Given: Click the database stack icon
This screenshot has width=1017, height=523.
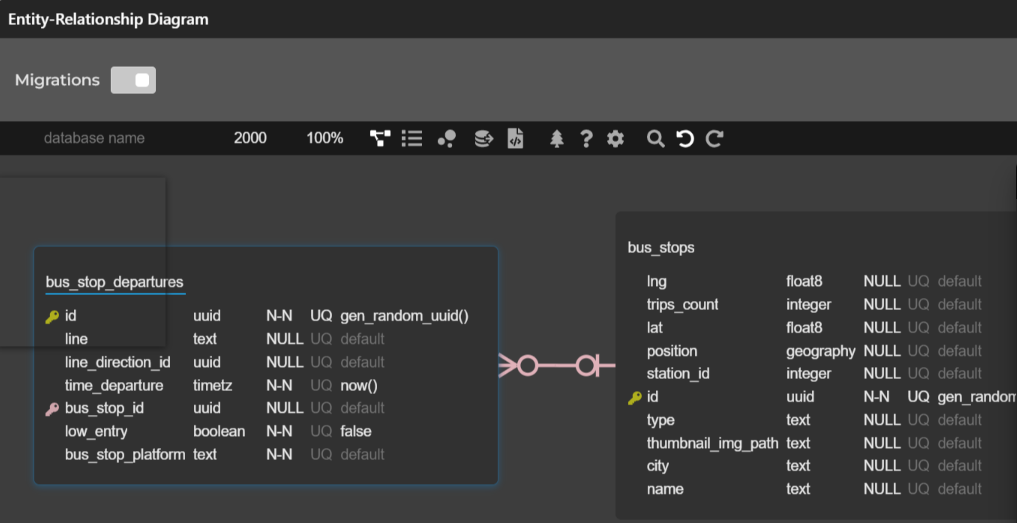Looking at the screenshot, I should point(483,139).
